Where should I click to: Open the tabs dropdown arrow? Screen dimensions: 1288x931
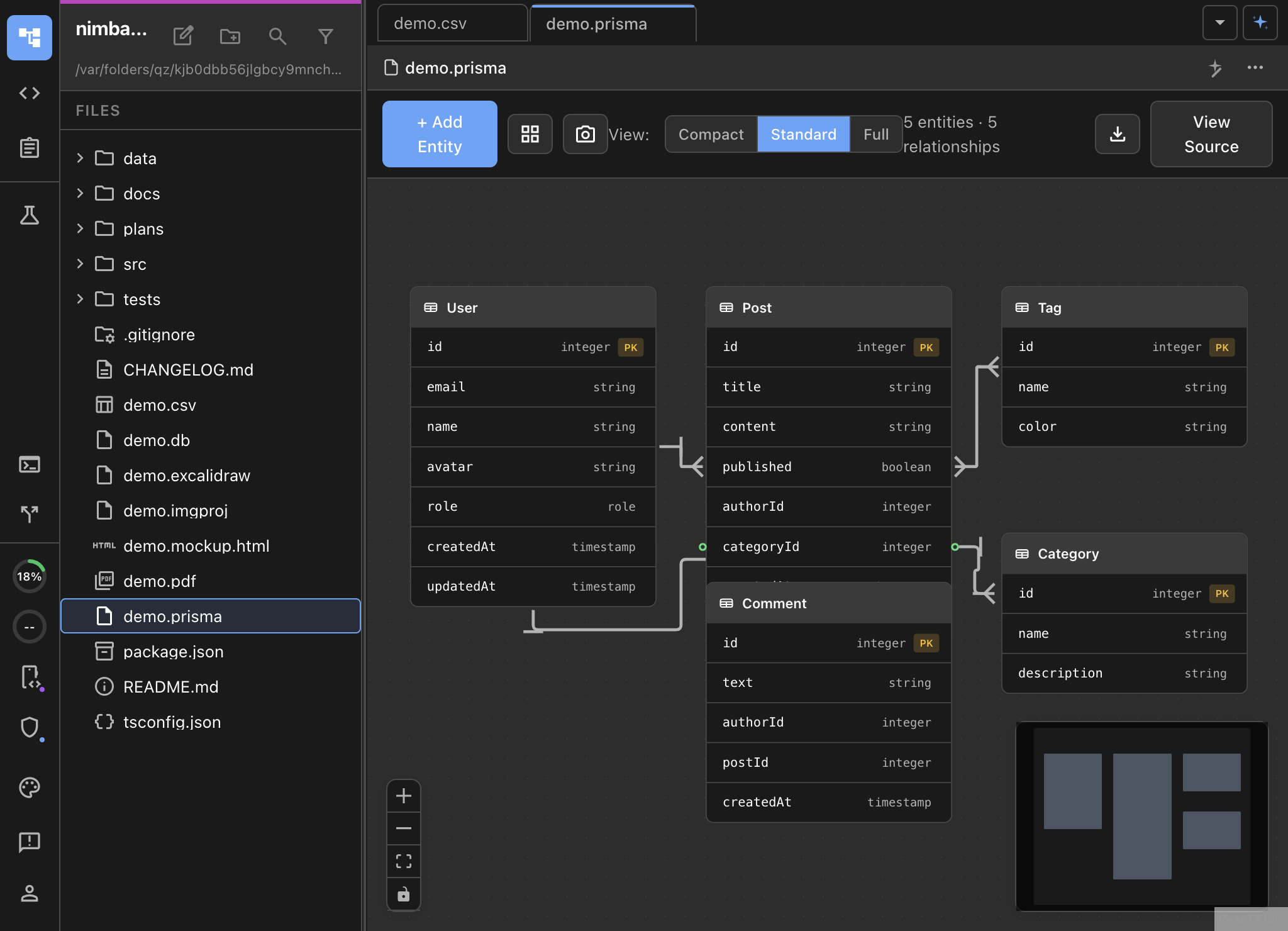click(x=1219, y=23)
